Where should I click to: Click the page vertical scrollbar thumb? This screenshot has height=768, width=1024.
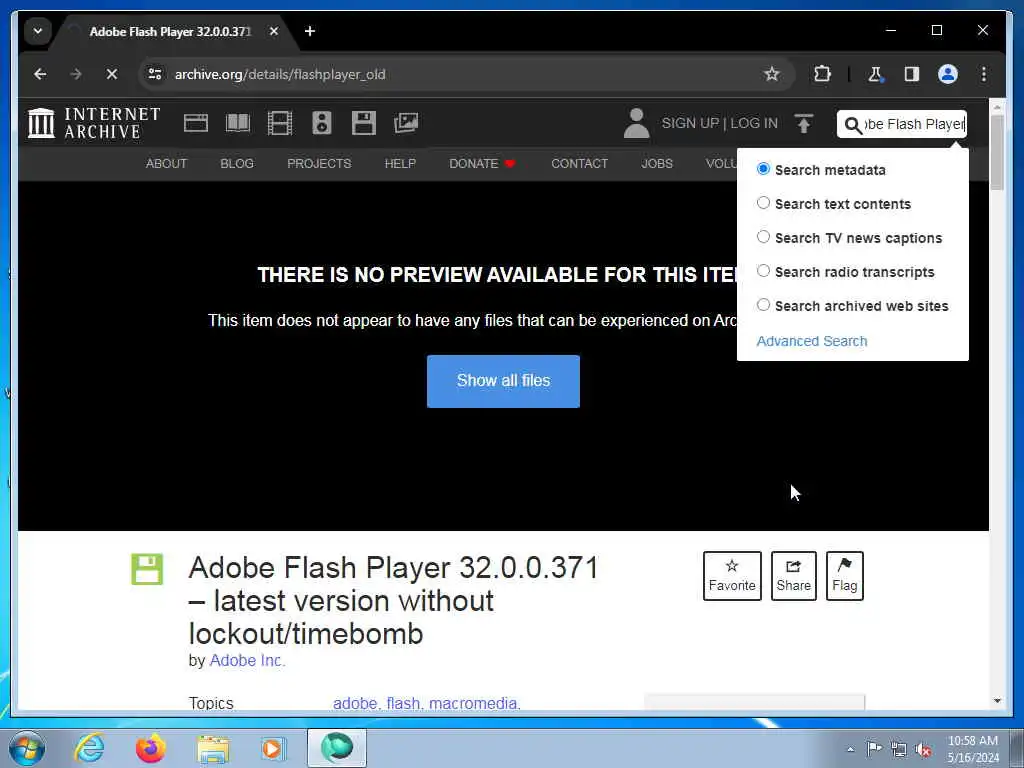(997, 152)
